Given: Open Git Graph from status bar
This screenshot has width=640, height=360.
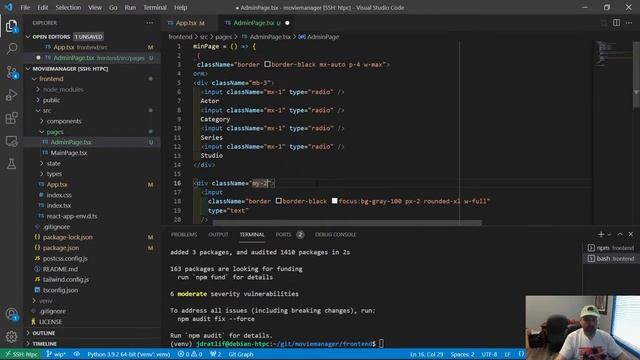Looking at the screenshot, I should pyautogui.click(x=241, y=354).
